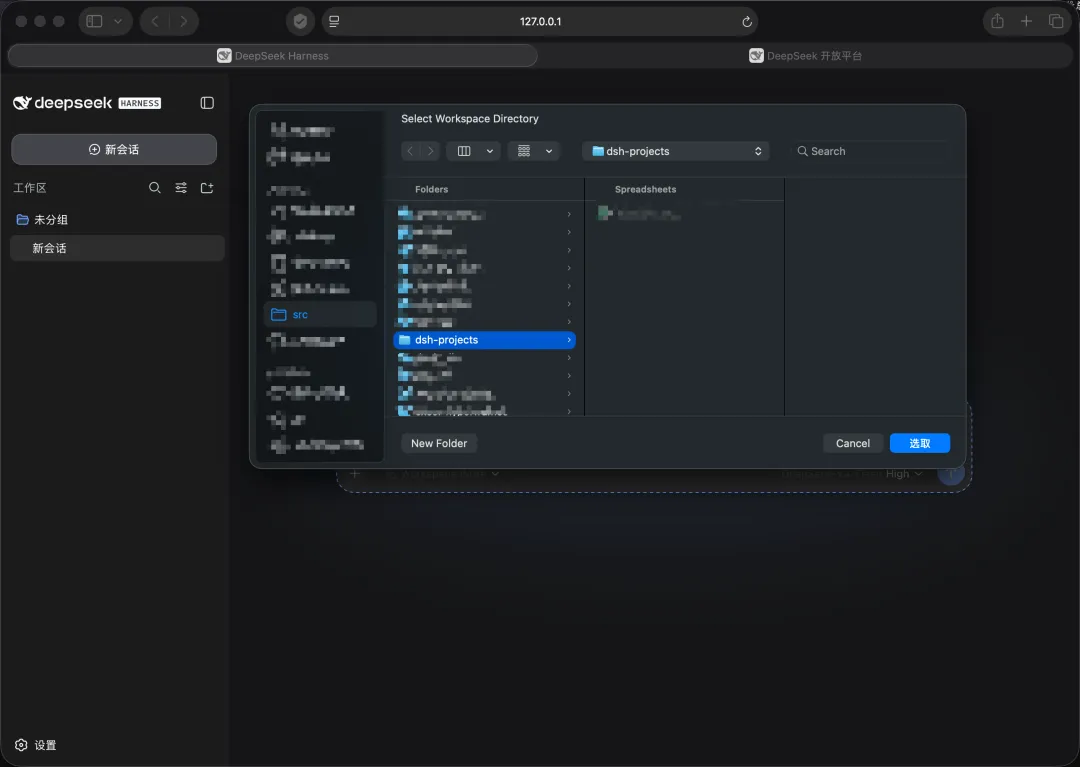
Task: Collapse the DeepSeek sidebar panel icon
Action: [x=207, y=103]
